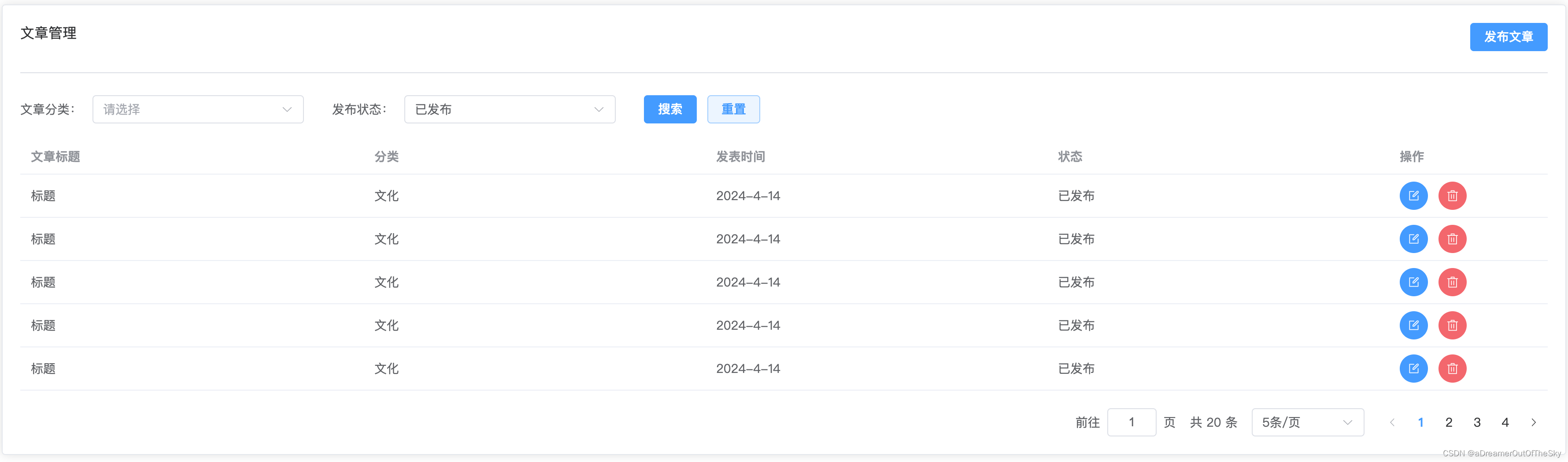Click 标题 cell in the first row
Viewport: 1568px width, 462px height.
[43, 196]
